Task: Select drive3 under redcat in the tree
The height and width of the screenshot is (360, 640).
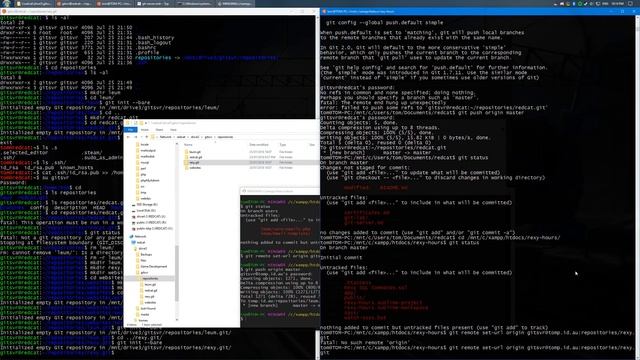Action: (x=142, y=249)
